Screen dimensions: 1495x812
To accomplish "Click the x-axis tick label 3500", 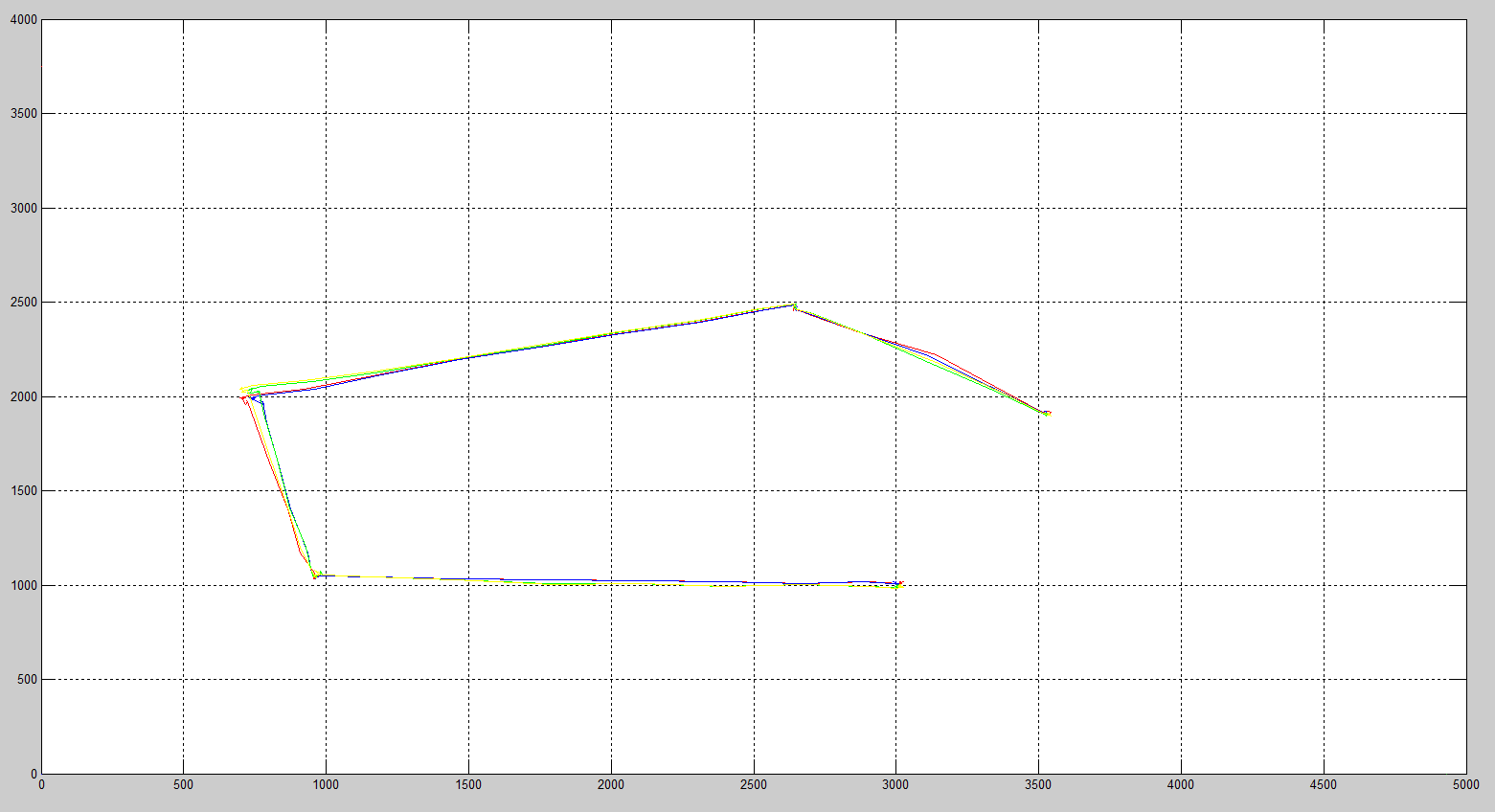I will (x=1038, y=785).
